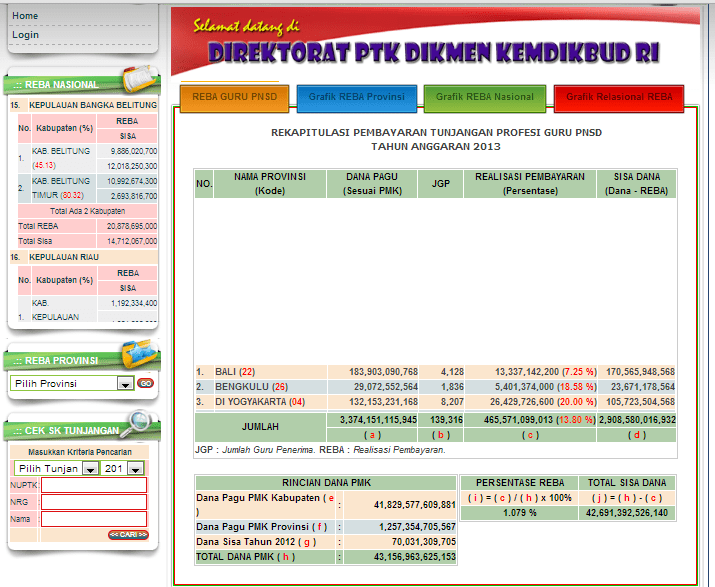Click the REBA Nasional folder icon
This screenshot has height=587, width=715.
point(139,78)
